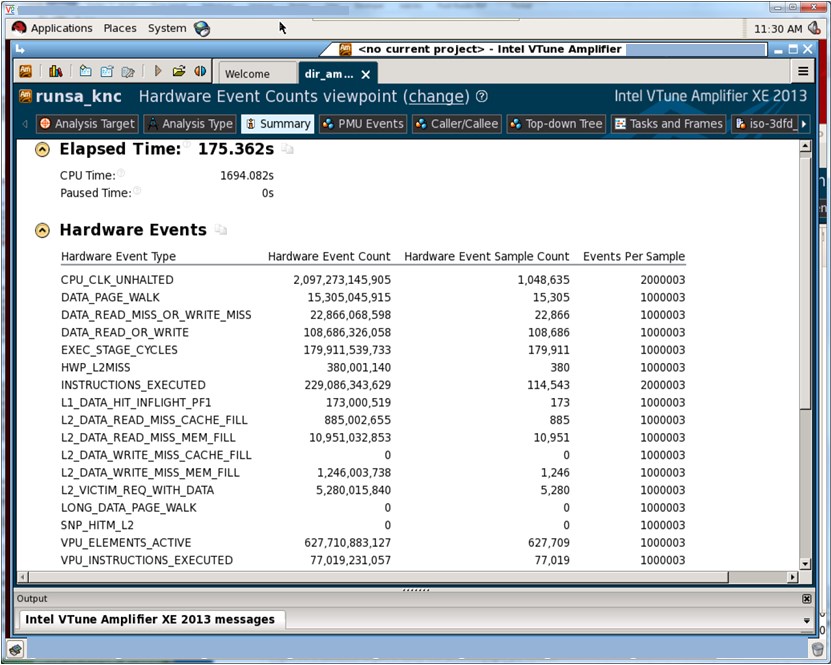Show more tabs with right arrow
Screen dimensions: 831x665
[804, 124]
